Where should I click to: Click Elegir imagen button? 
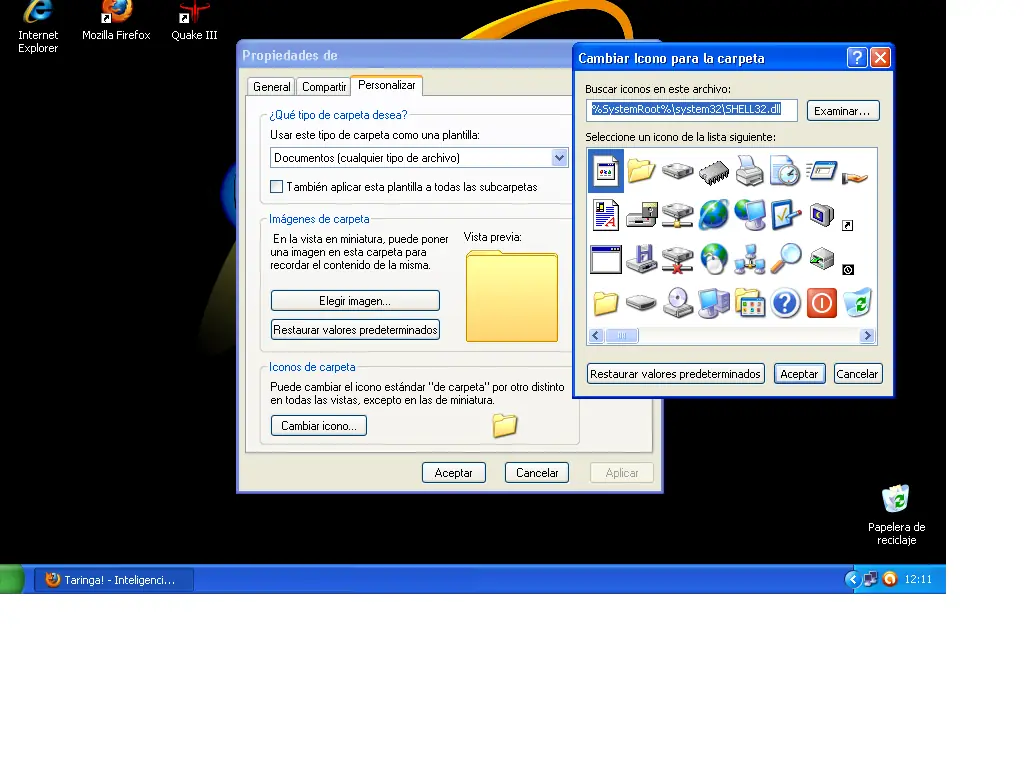point(355,301)
